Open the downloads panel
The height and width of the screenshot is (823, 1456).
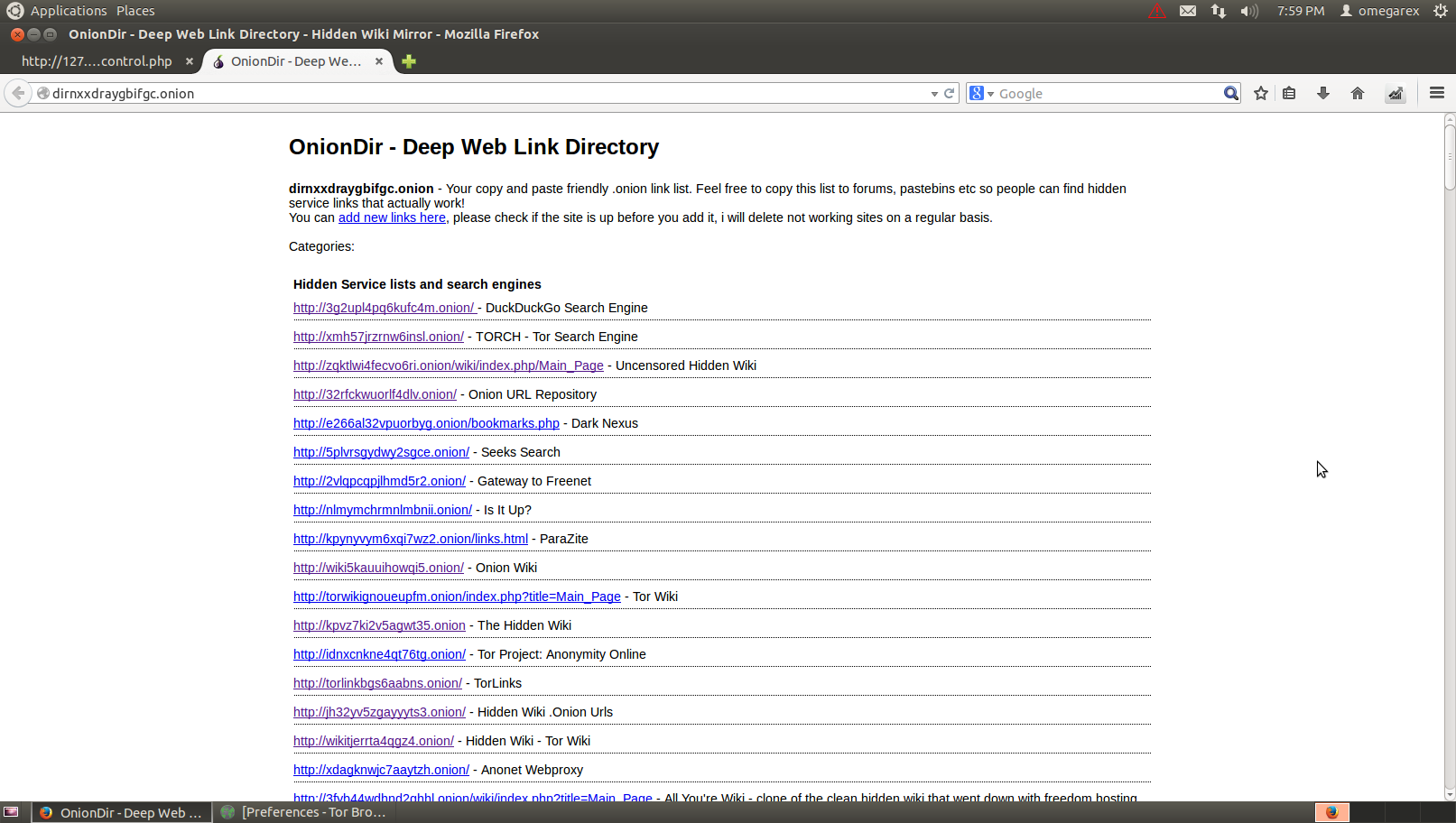click(1323, 93)
